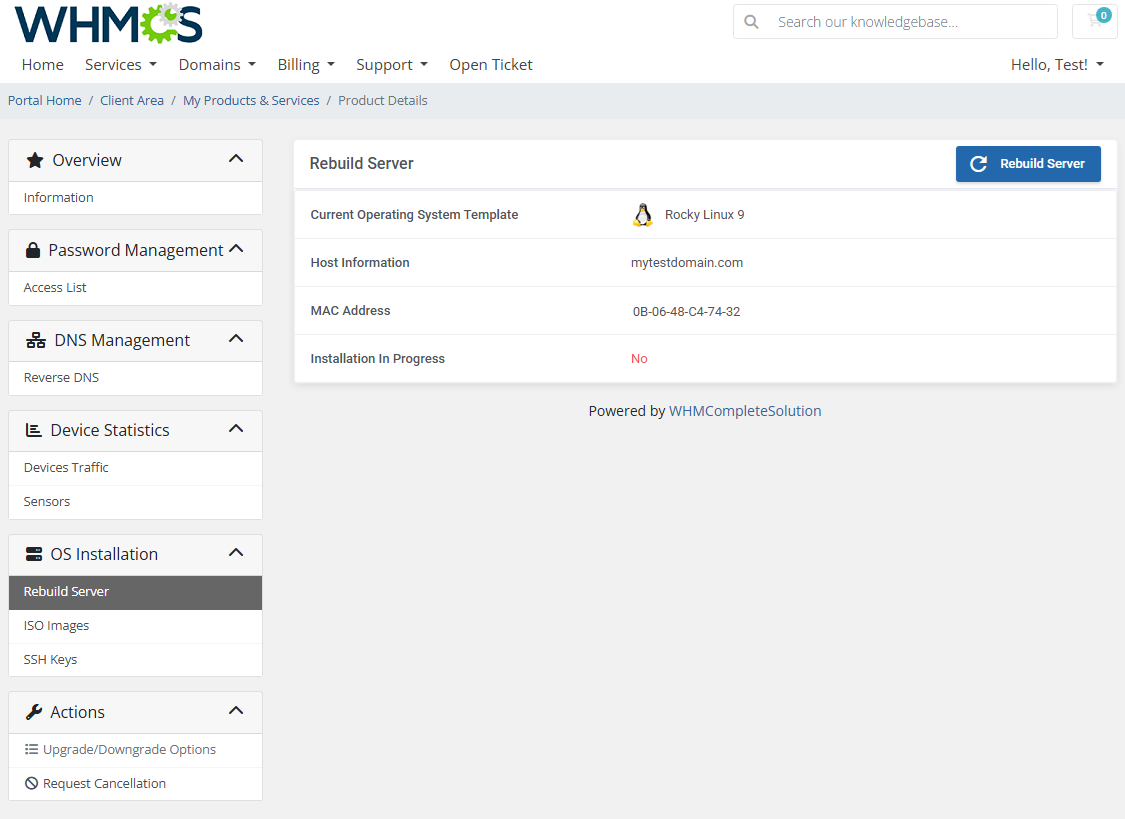Open the shopping cart icon

pos(1095,21)
